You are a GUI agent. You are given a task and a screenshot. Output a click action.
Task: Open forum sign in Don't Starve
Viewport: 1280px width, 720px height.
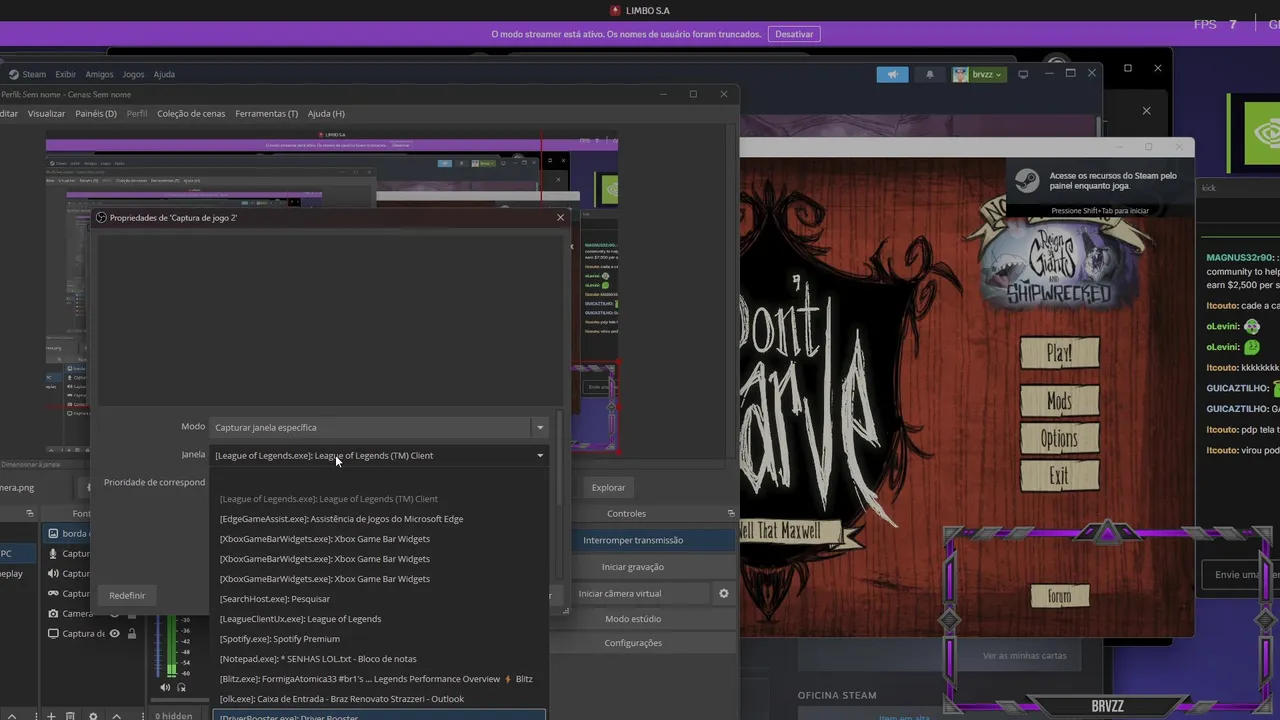[x=1059, y=597]
